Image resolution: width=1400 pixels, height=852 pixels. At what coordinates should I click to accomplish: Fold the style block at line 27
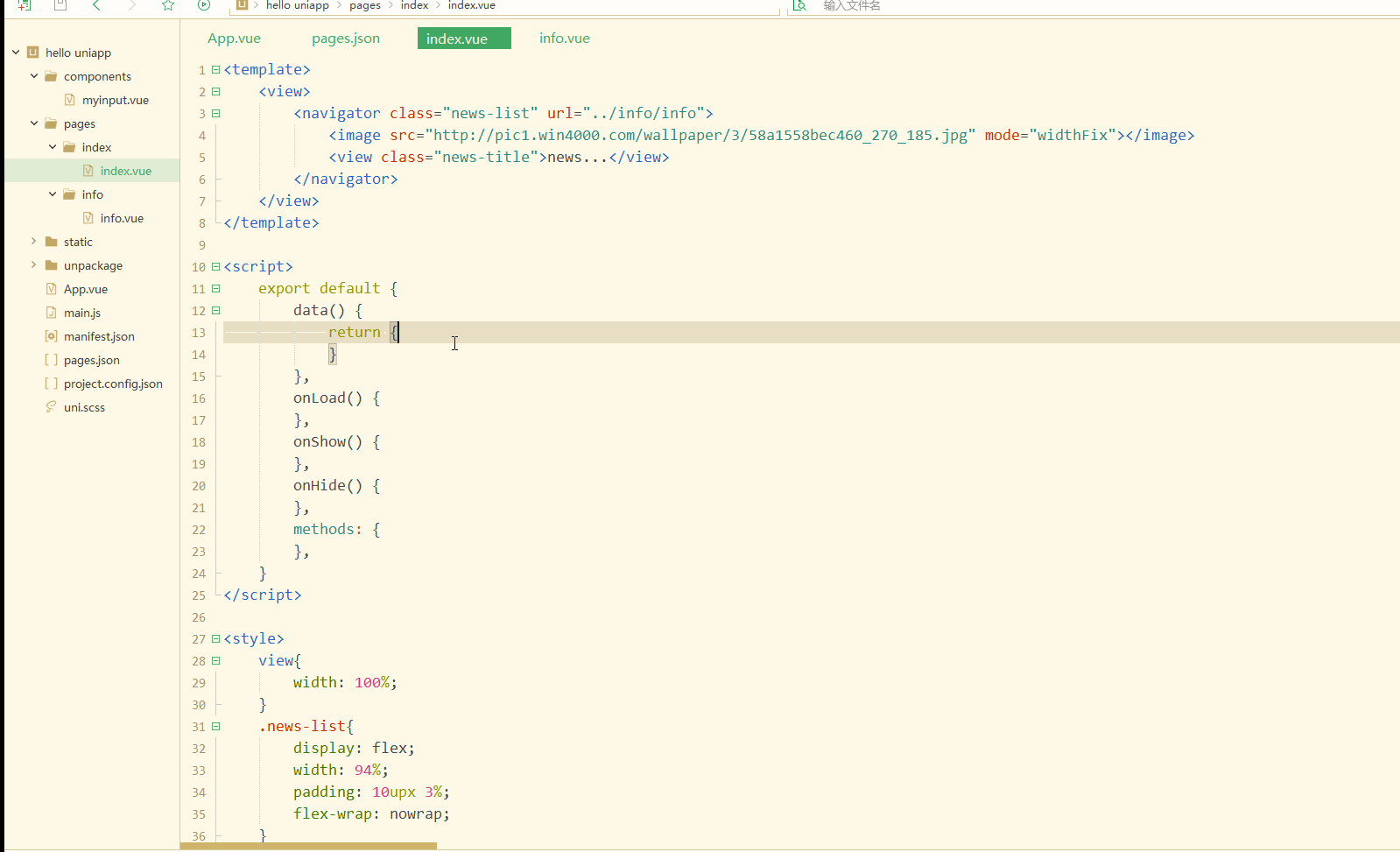click(216, 639)
